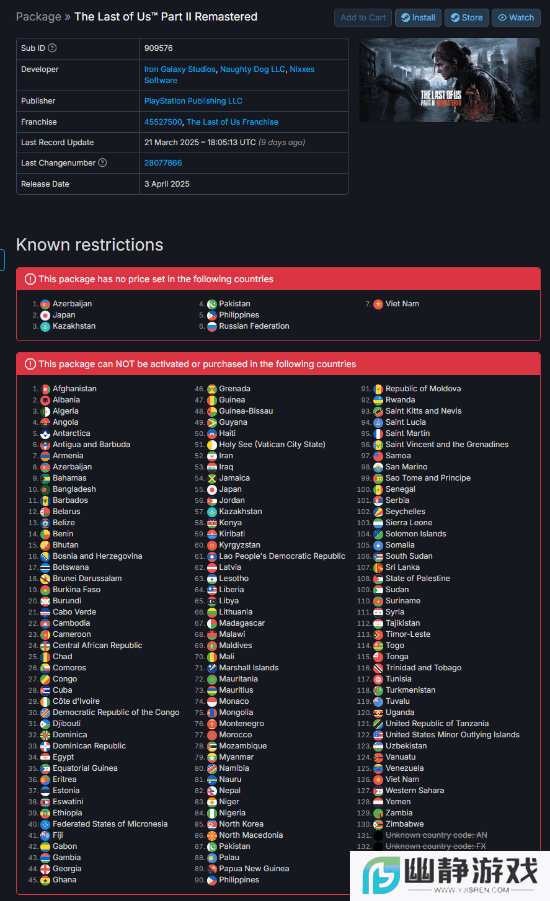
Task: Click the Grenada flag icon
Action: click(x=211, y=389)
